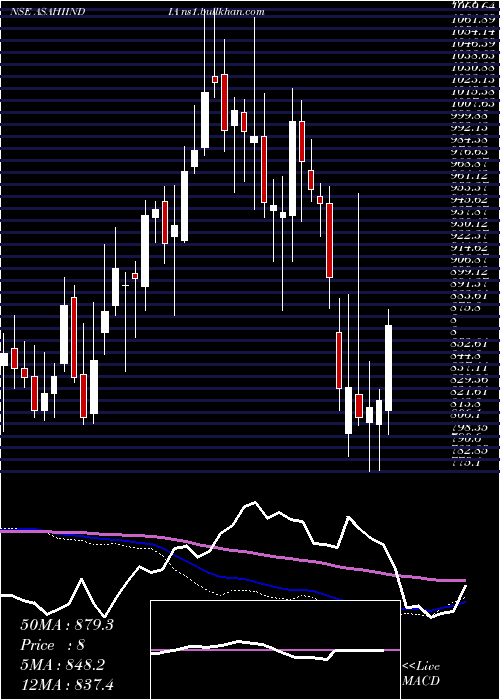Select the 50MA : 879.3 readout
The image size is (500, 700).
pyautogui.click(x=67, y=625)
